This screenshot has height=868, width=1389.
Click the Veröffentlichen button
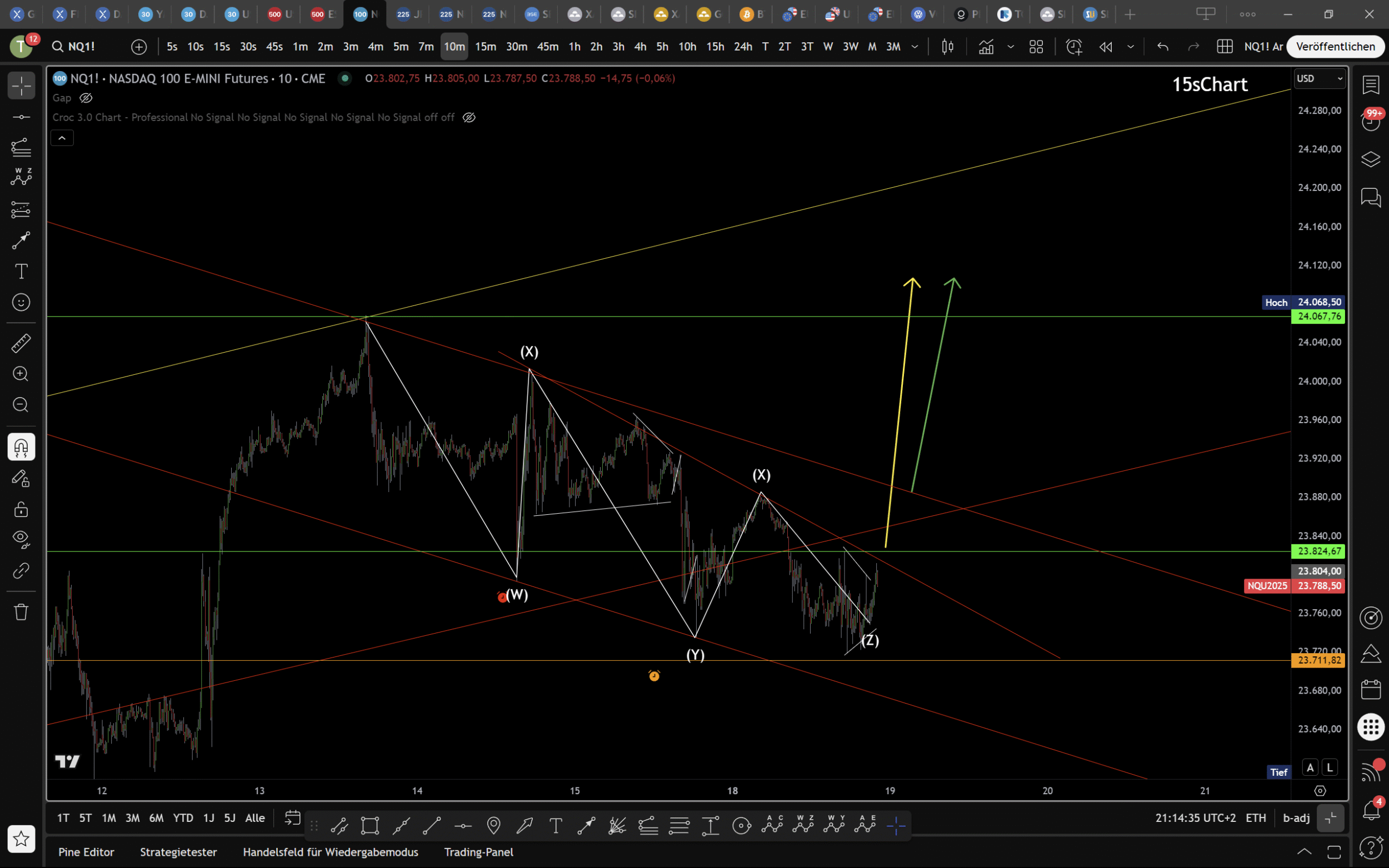tap(1335, 47)
